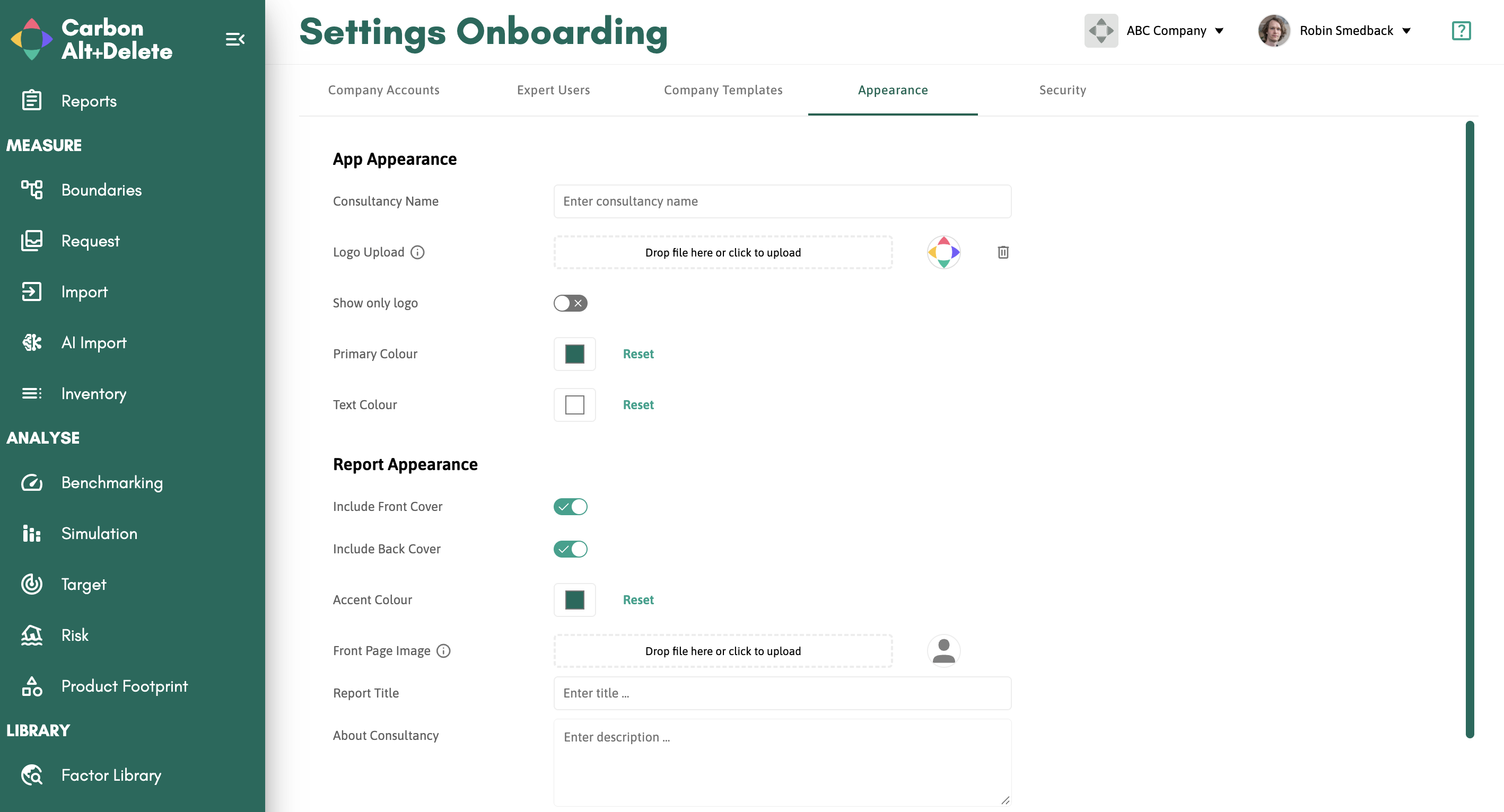Open Product Footprint page
Screen dimensions: 1504x812
[x=124, y=686]
